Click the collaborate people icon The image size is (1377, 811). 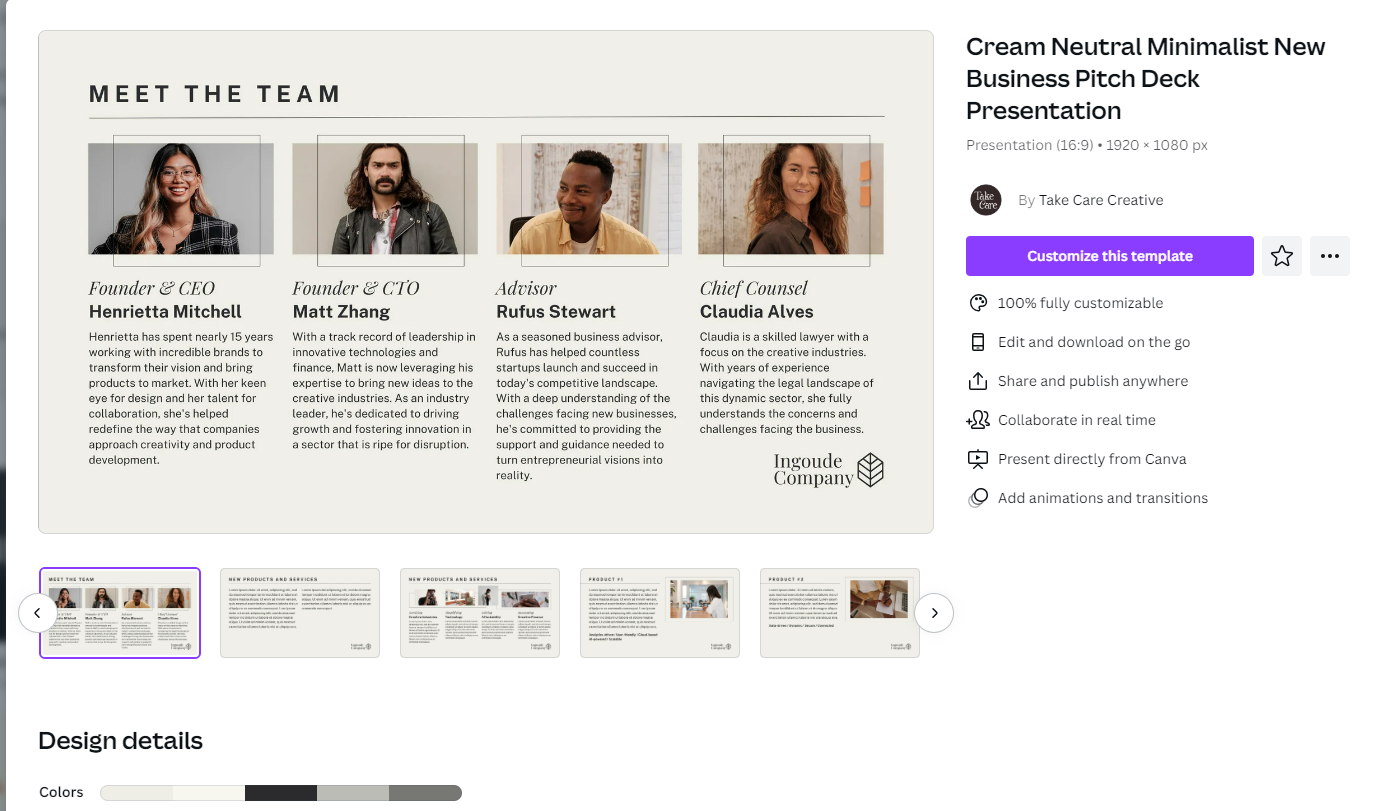pos(978,420)
